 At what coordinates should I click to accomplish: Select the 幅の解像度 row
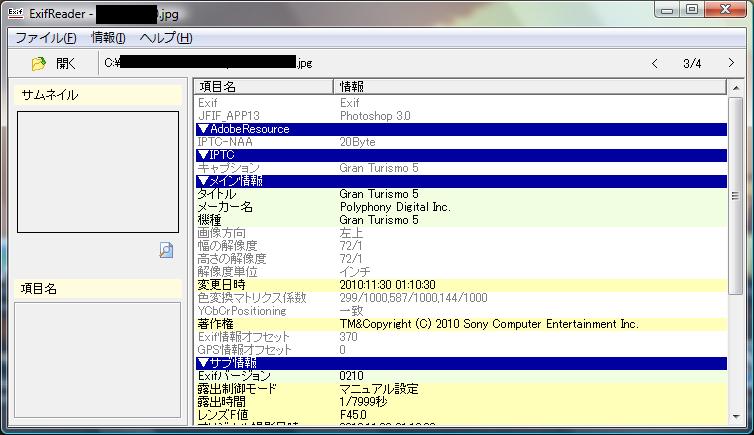click(x=462, y=246)
